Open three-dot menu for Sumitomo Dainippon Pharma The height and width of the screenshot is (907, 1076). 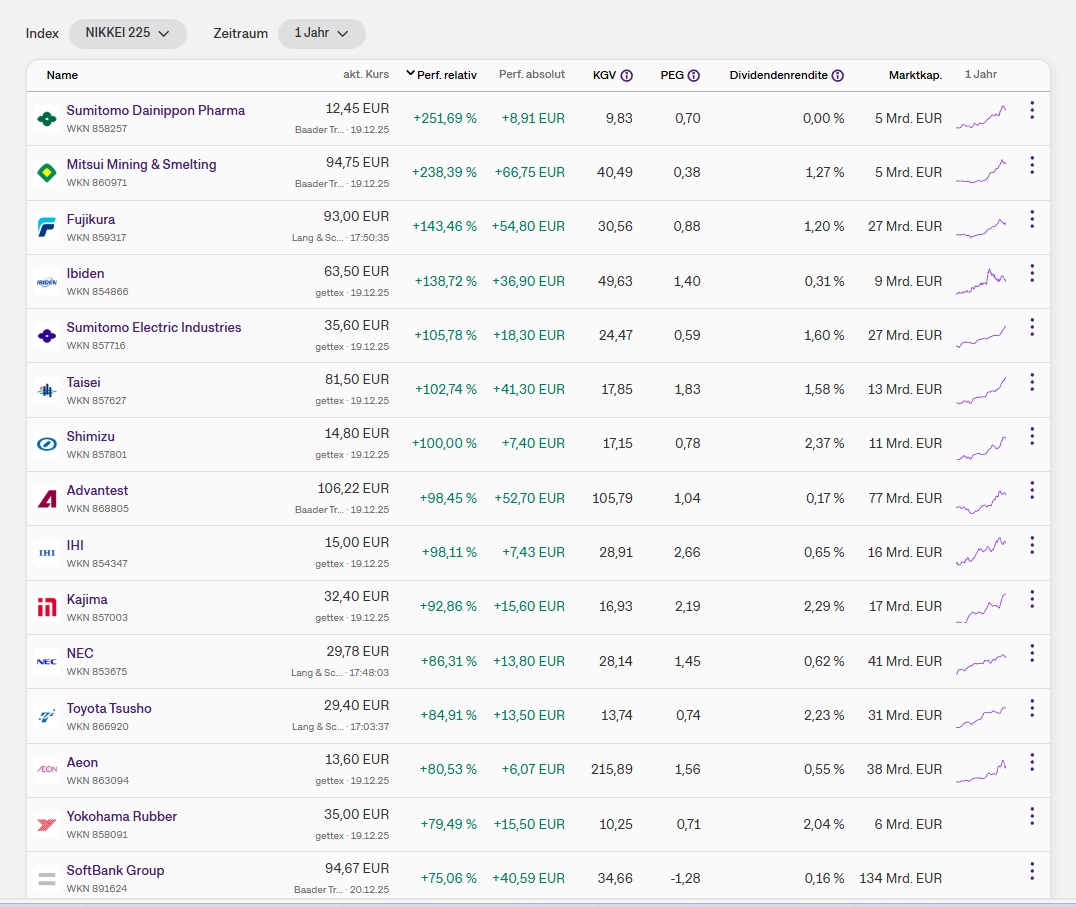pos(1032,111)
